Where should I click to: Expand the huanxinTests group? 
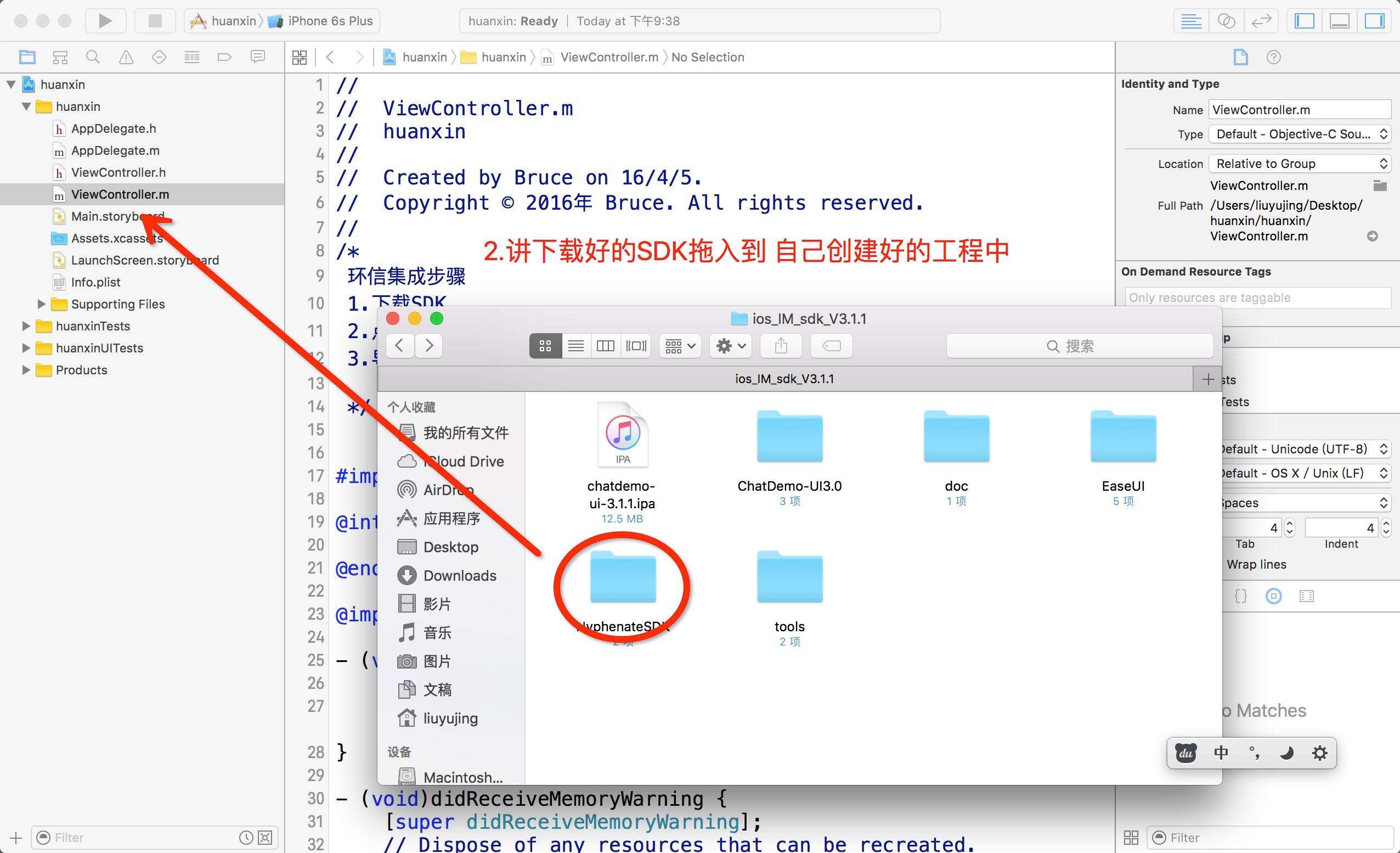tap(26, 326)
